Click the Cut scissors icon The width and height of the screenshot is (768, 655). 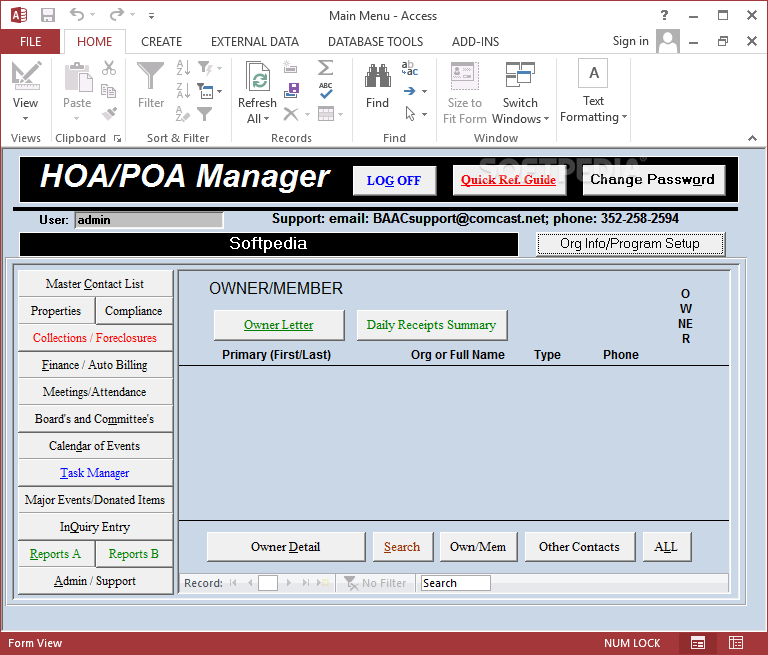tap(109, 68)
